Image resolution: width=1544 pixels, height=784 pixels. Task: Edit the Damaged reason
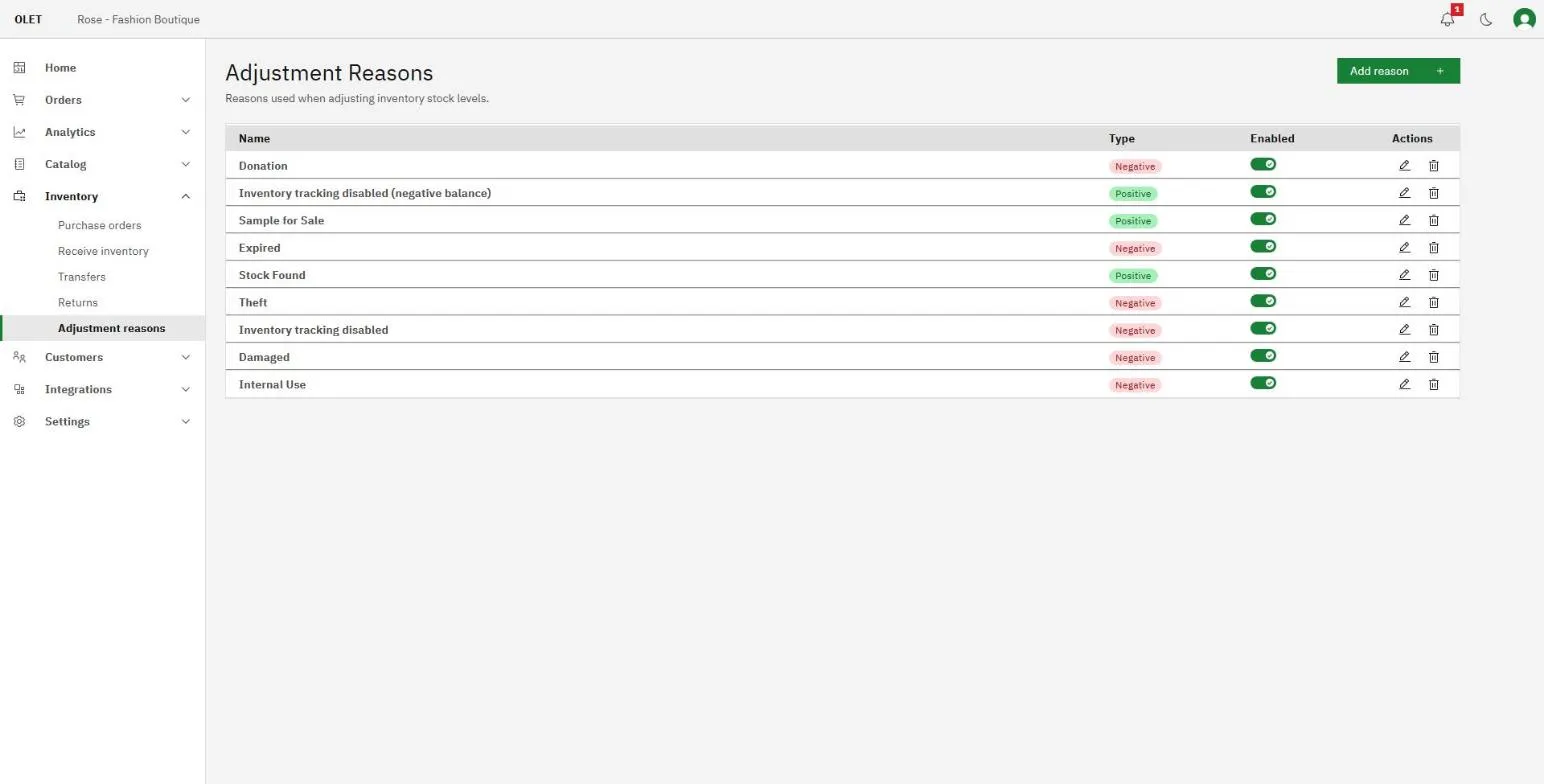1404,357
